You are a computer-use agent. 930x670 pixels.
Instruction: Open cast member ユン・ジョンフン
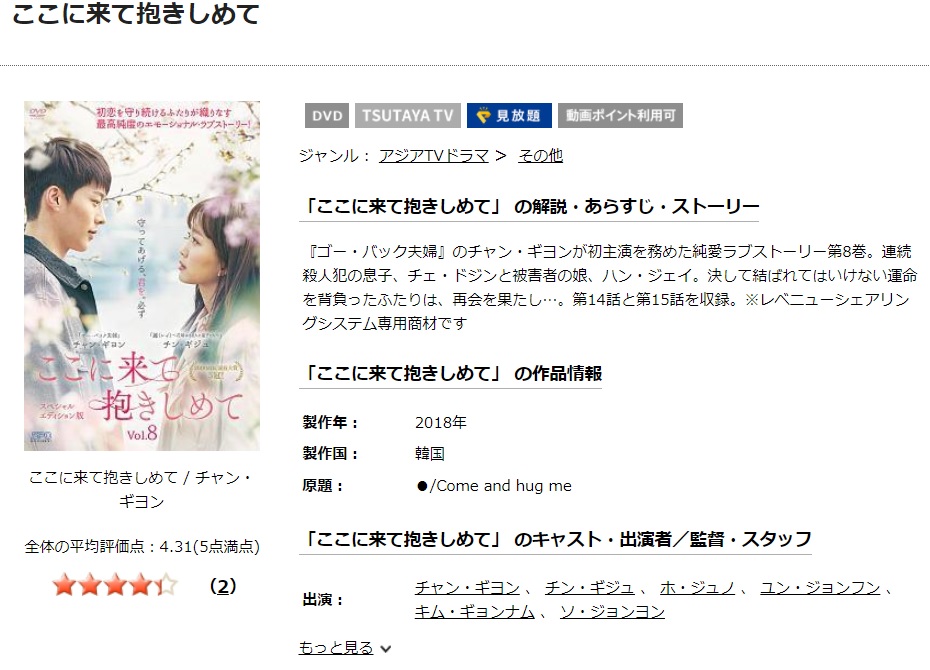click(x=820, y=588)
